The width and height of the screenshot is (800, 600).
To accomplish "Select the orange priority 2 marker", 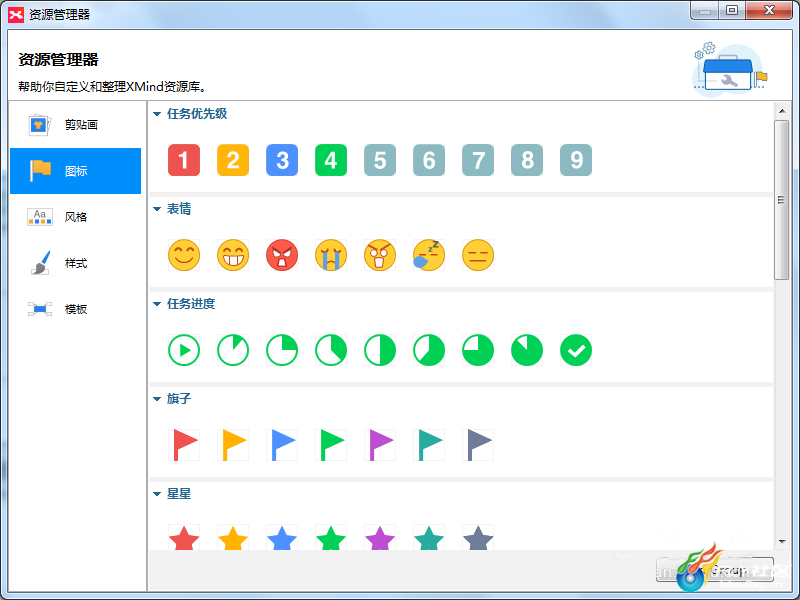I will click(x=233, y=160).
